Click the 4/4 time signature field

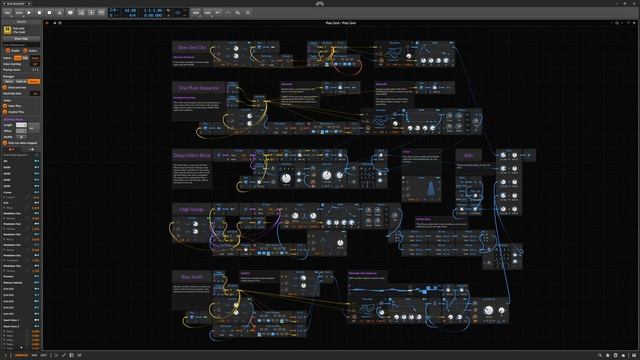coord(132,15)
